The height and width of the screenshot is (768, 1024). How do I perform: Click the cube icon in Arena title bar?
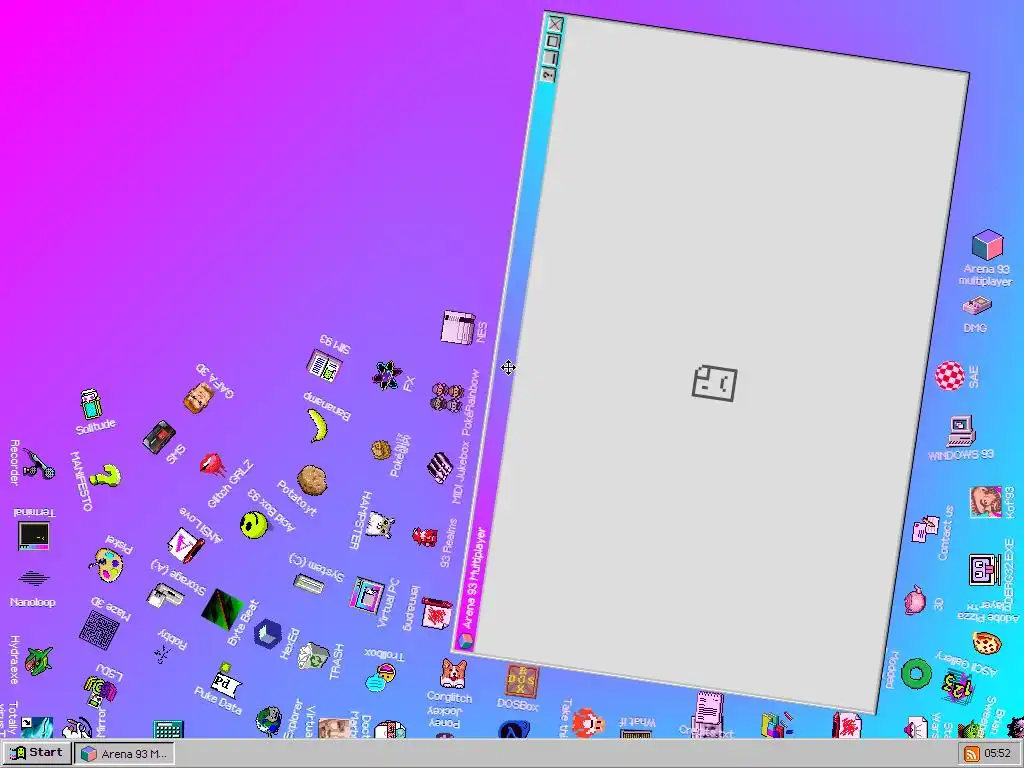coord(464,641)
